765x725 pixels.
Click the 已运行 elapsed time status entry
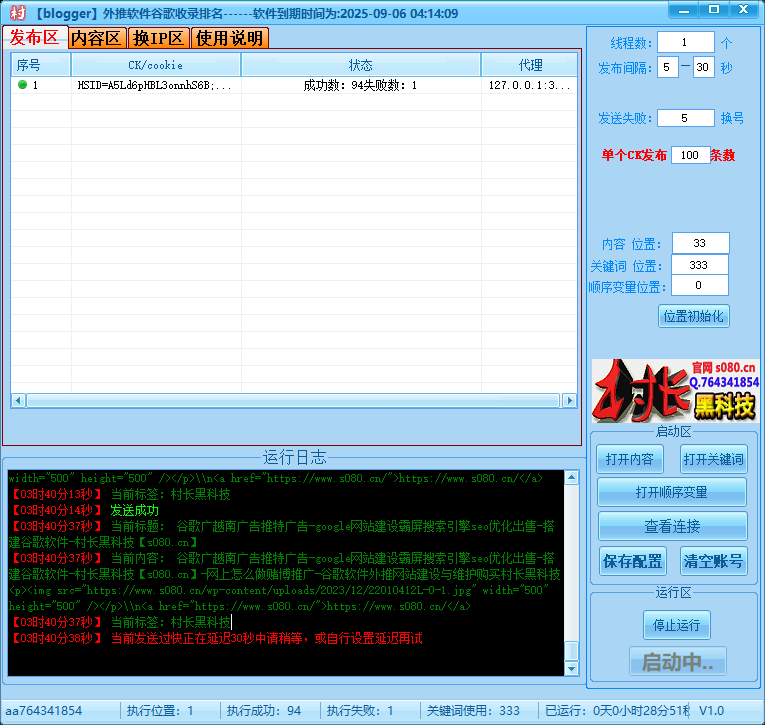pos(617,711)
